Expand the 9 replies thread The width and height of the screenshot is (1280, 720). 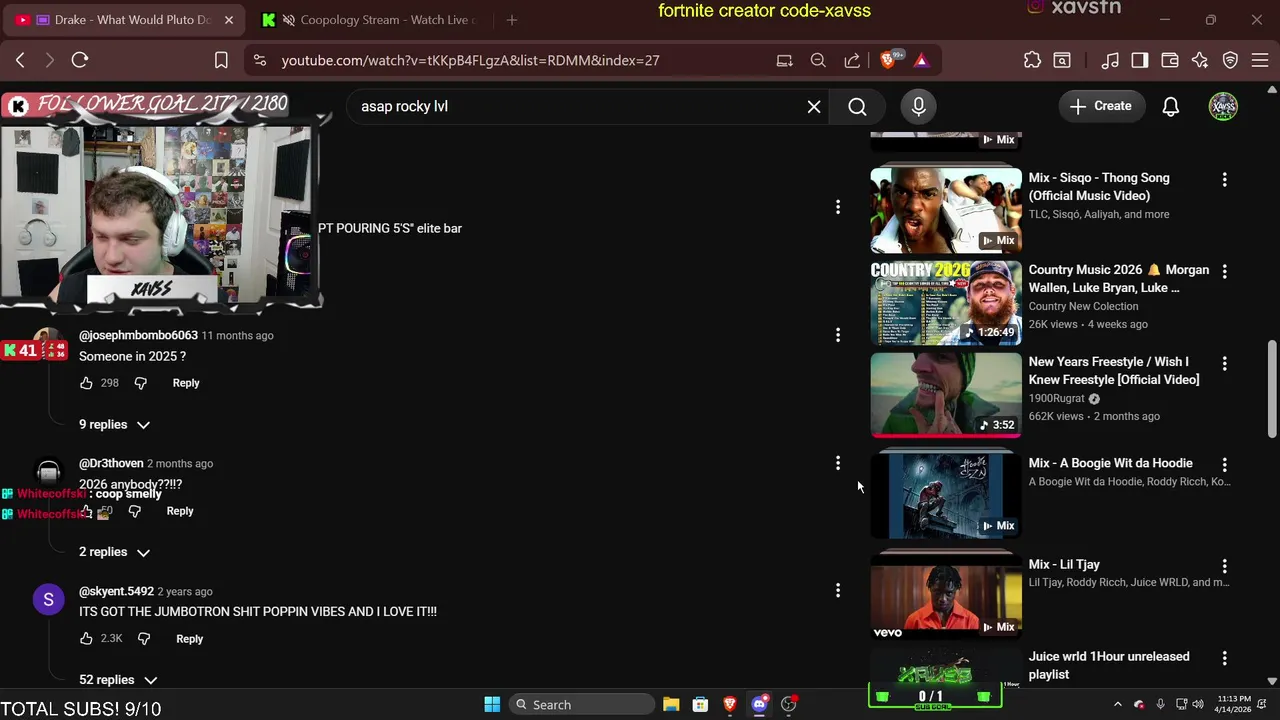tap(115, 424)
